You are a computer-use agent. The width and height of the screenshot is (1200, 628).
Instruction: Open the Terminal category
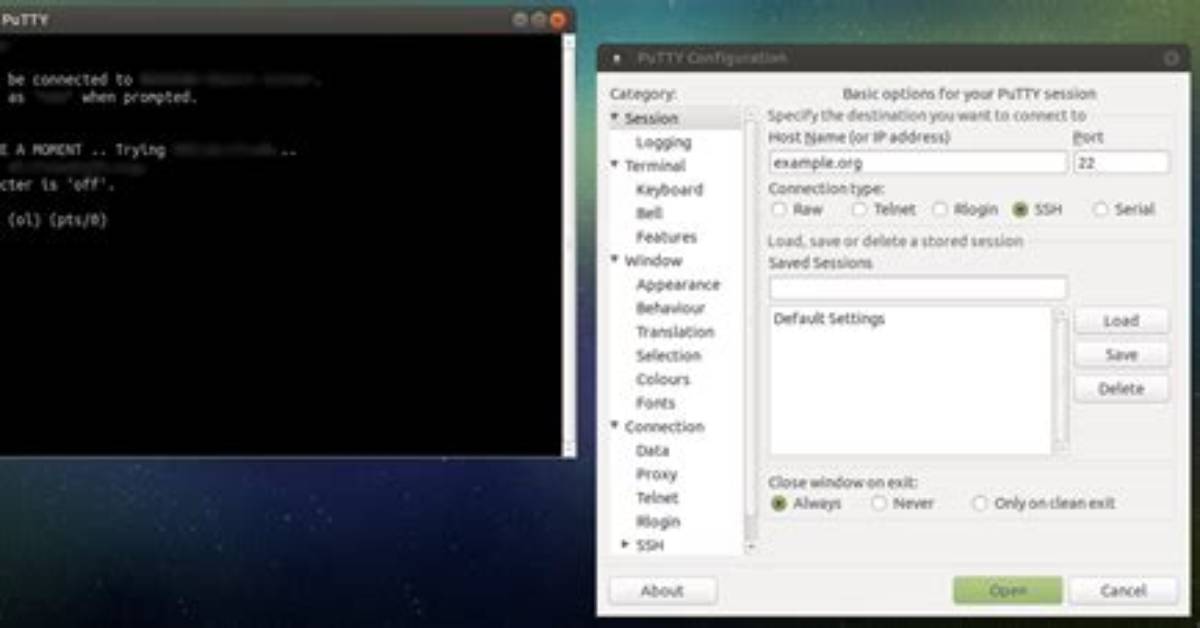655,166
